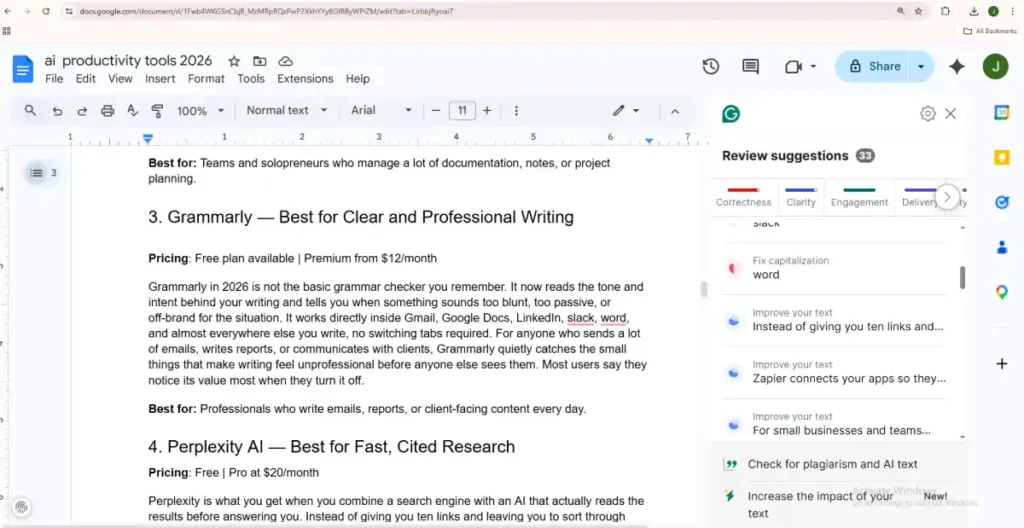Viewport: 1024px width, 528px height.
Task: Open the account avatar J
Action: [x=995, y=66]
